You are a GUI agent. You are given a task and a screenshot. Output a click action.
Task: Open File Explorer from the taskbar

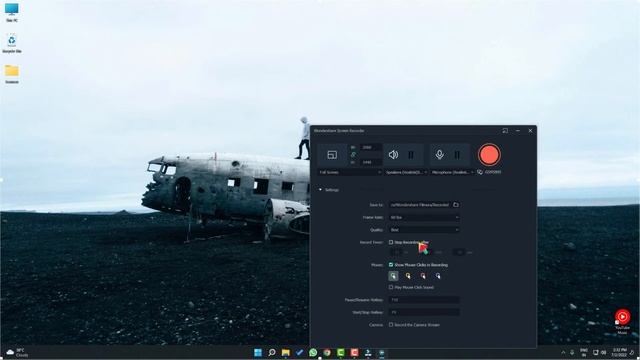click(286, 353)
